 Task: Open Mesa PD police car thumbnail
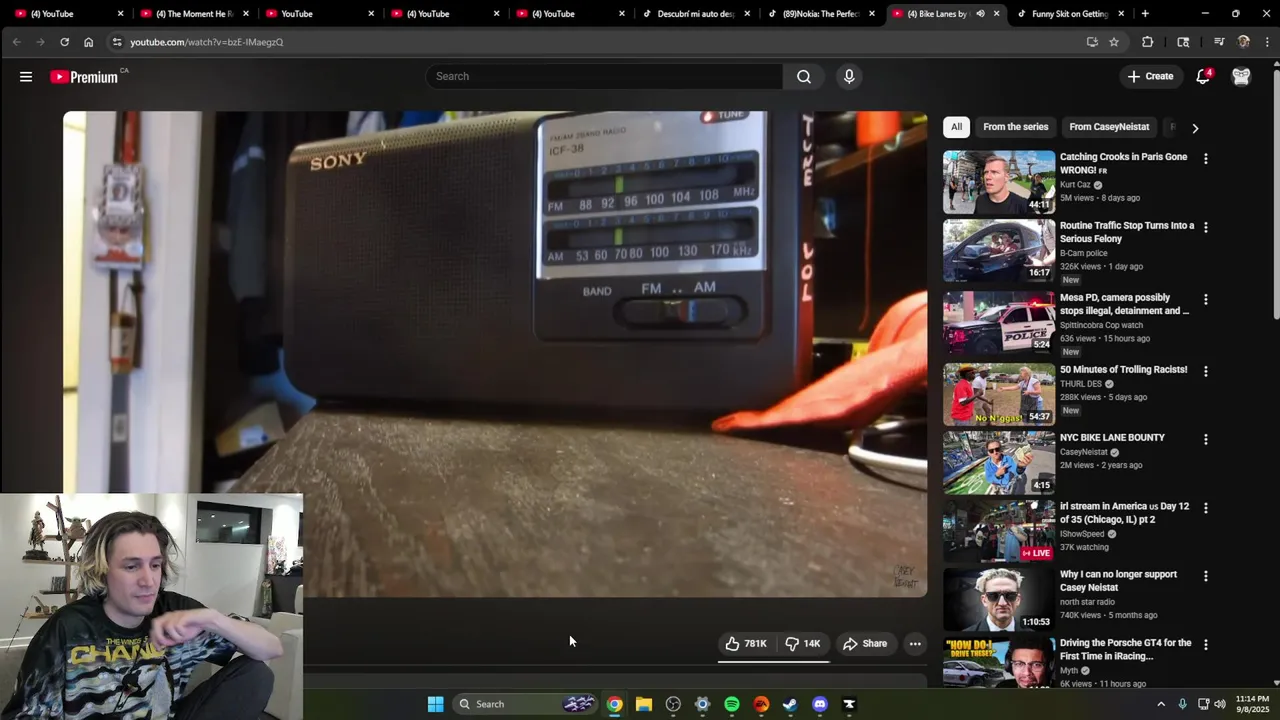(999, 323)
